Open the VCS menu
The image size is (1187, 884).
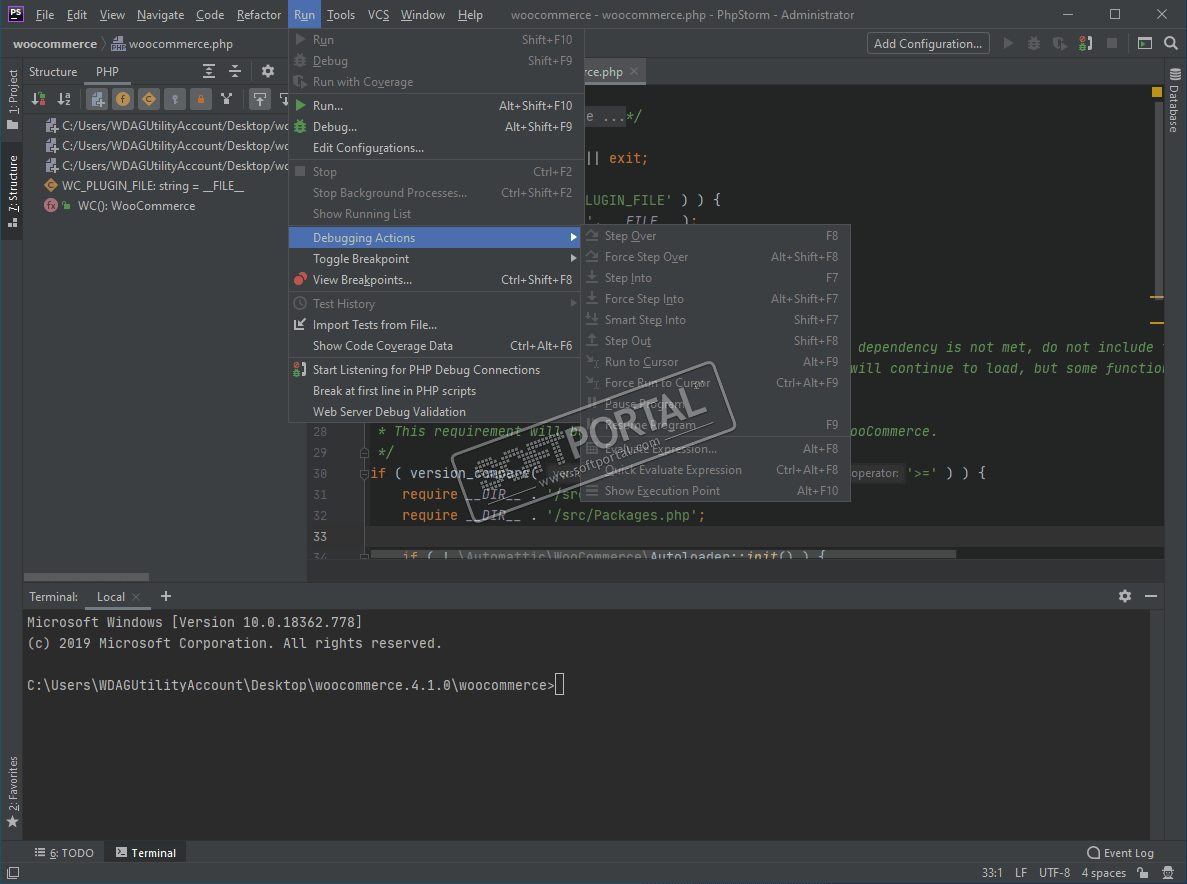(x=379, y=14)
